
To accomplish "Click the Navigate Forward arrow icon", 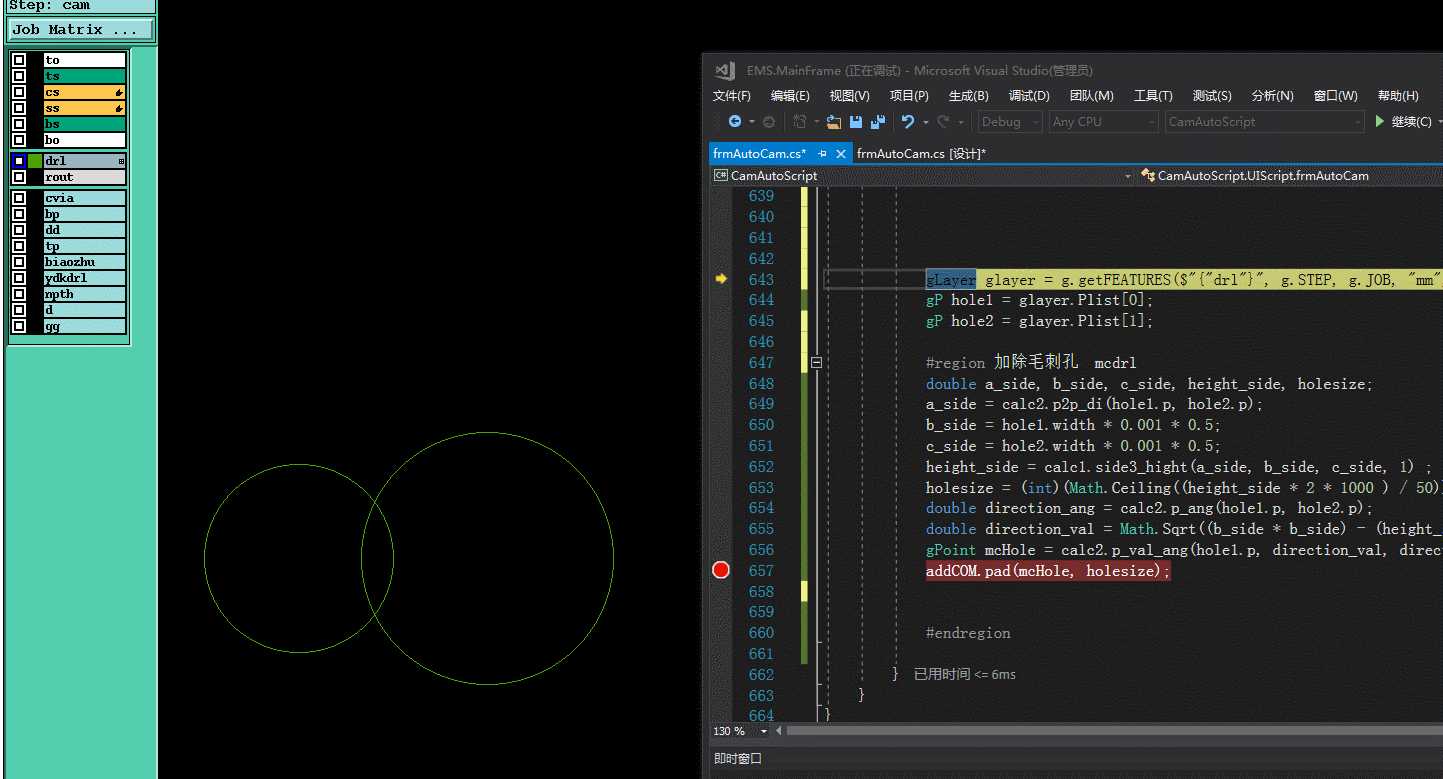I will tap(768, 122).
